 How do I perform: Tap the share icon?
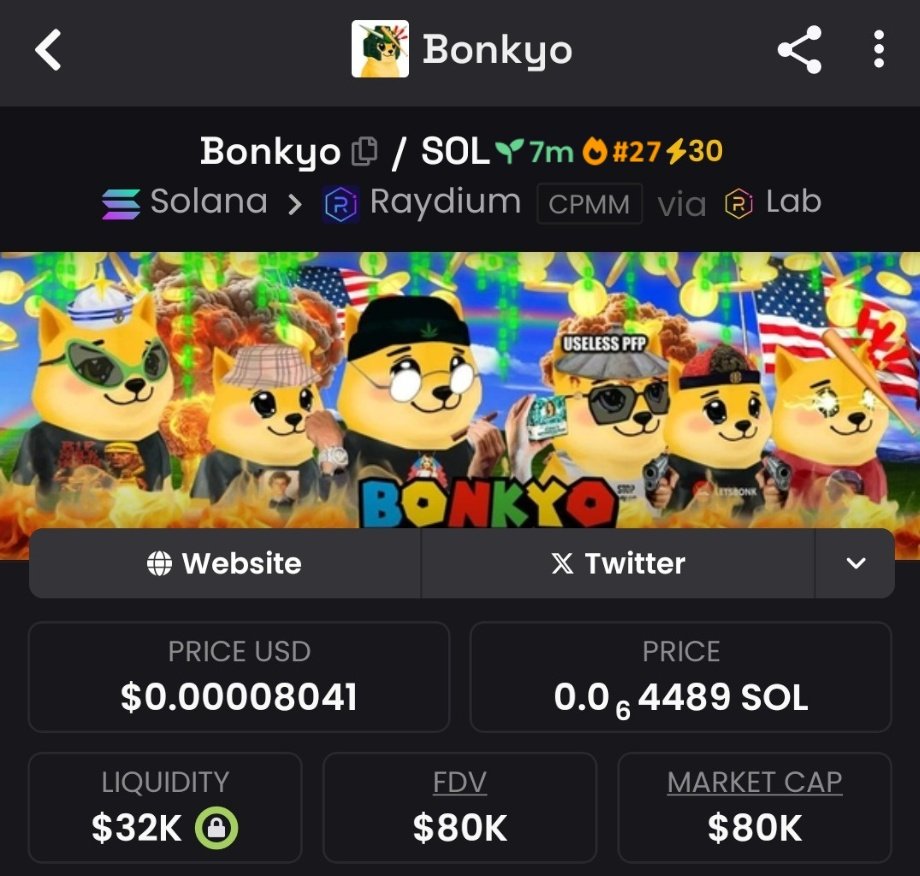point(799,50)
